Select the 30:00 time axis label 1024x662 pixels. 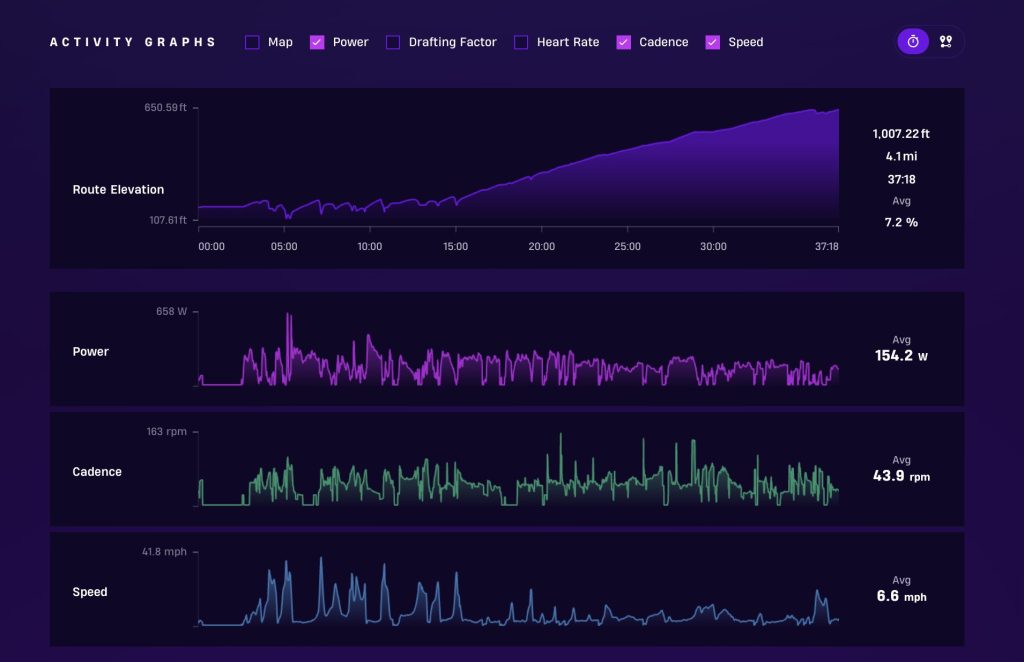tap(713, 246)
